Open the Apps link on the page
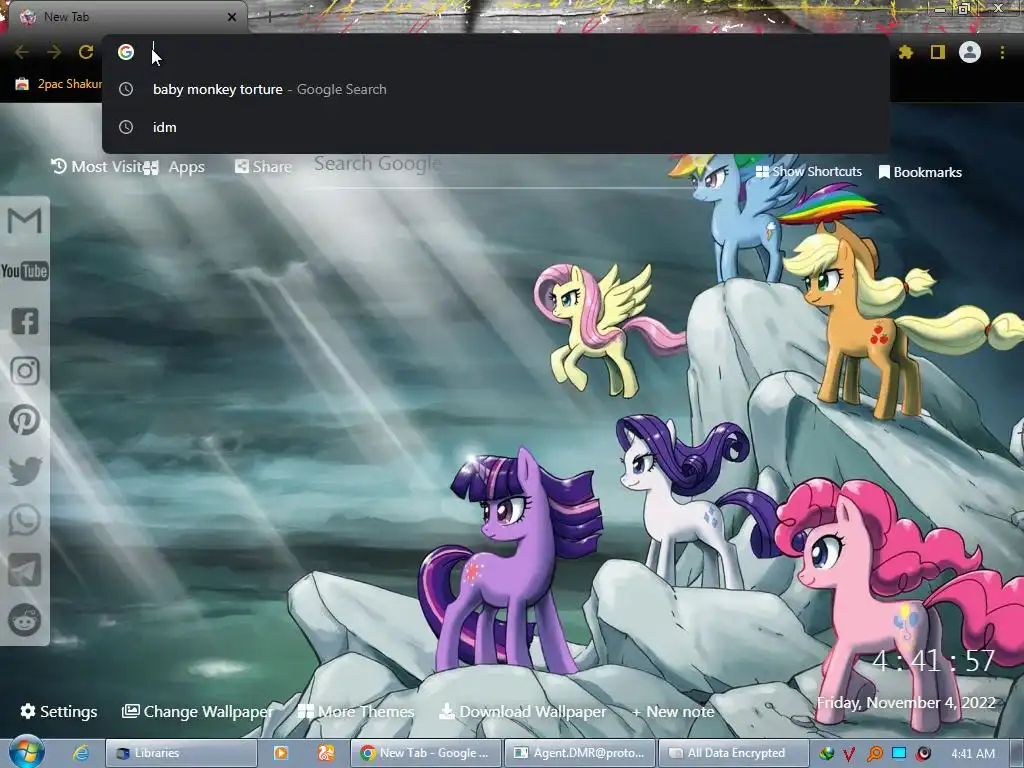 (175, 167)
